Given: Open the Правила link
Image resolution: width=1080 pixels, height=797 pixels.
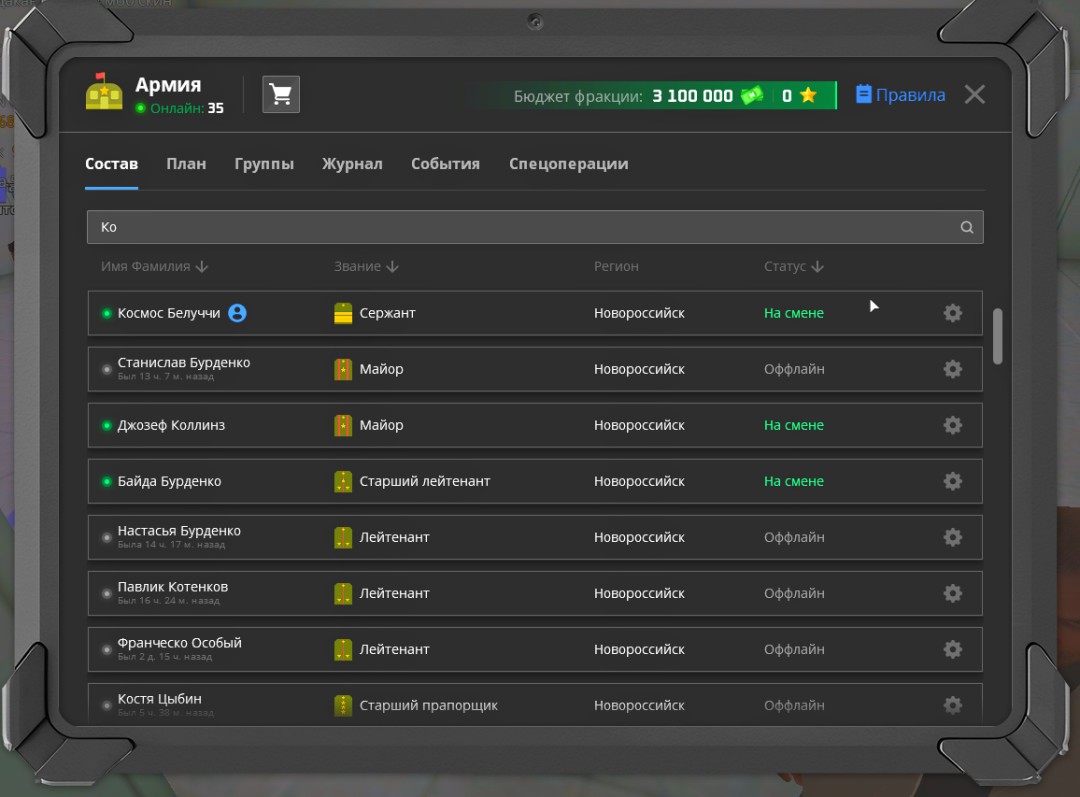Looking at the screenshot, I should coord(901,95).
